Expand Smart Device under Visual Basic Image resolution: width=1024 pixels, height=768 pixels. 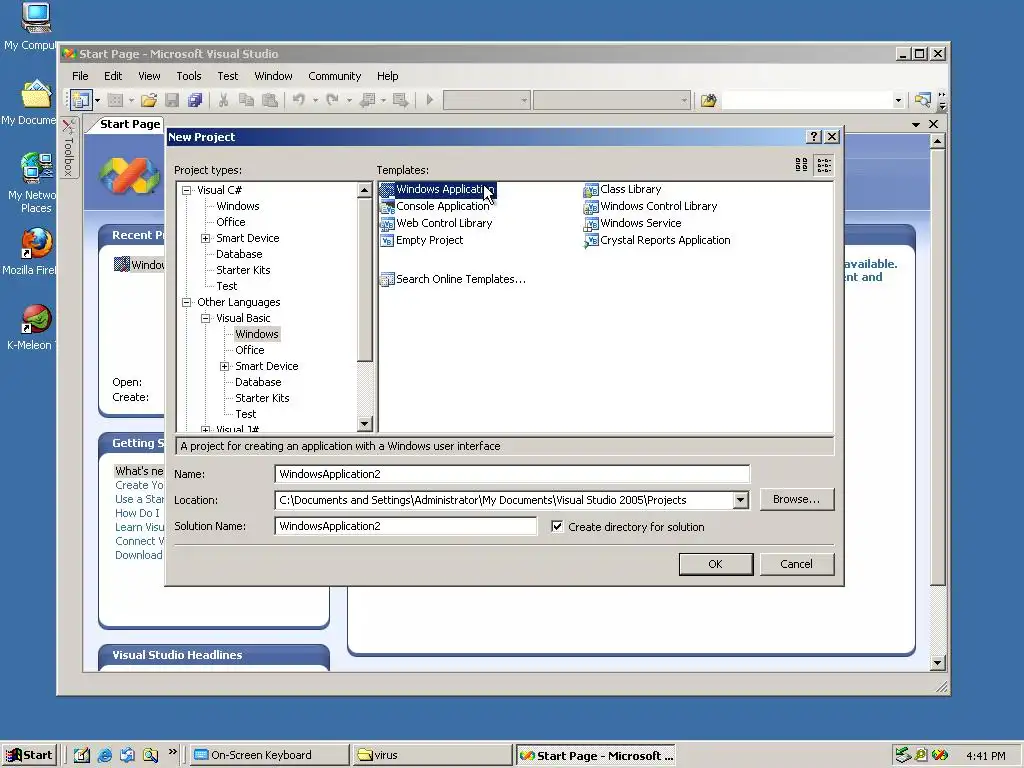(x=225, y=366)
